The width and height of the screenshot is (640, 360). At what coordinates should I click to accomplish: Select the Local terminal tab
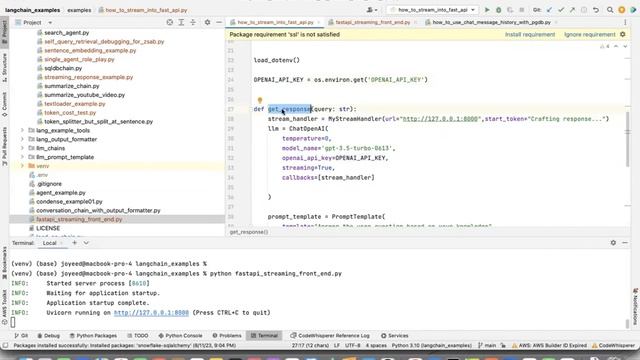(x=49, y=243)
